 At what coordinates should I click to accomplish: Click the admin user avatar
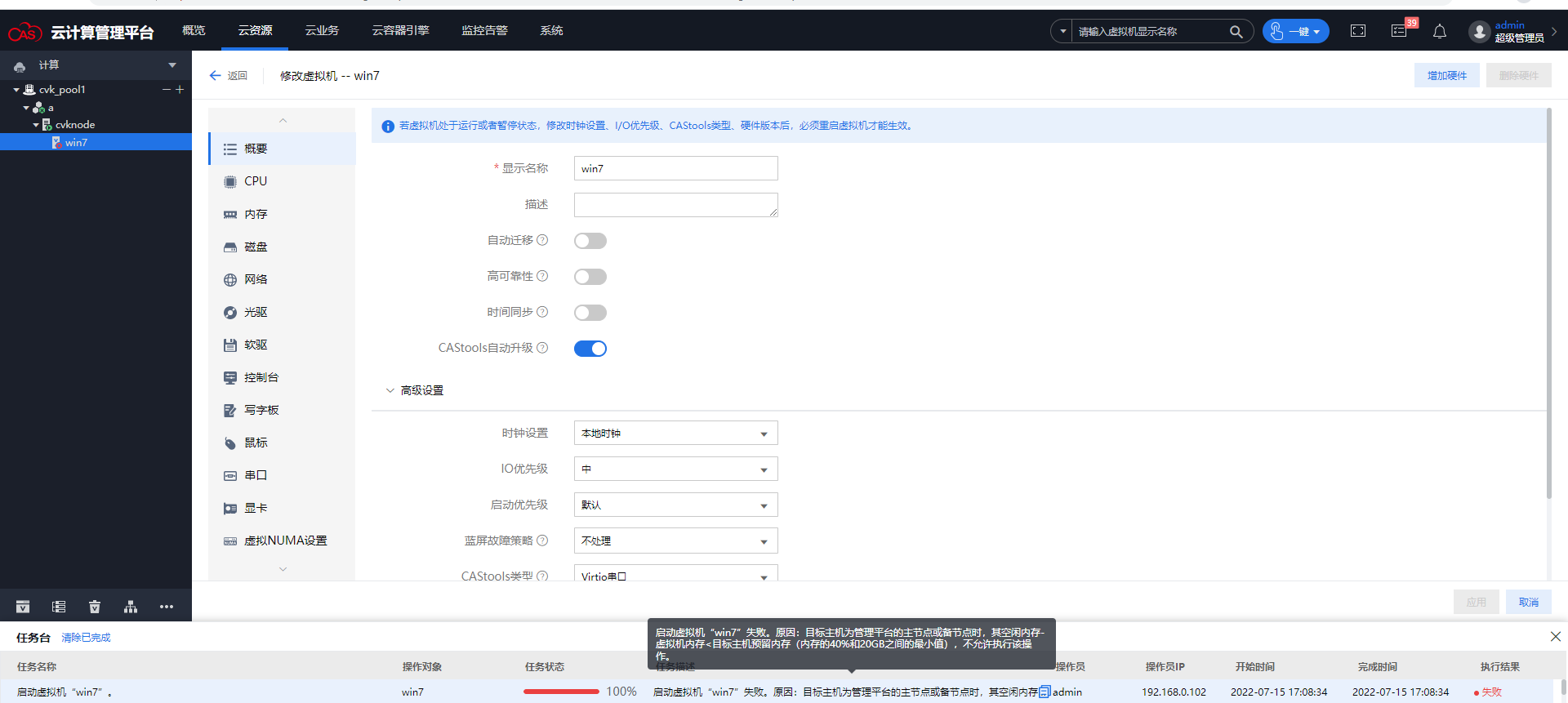tap(1479, 32)
